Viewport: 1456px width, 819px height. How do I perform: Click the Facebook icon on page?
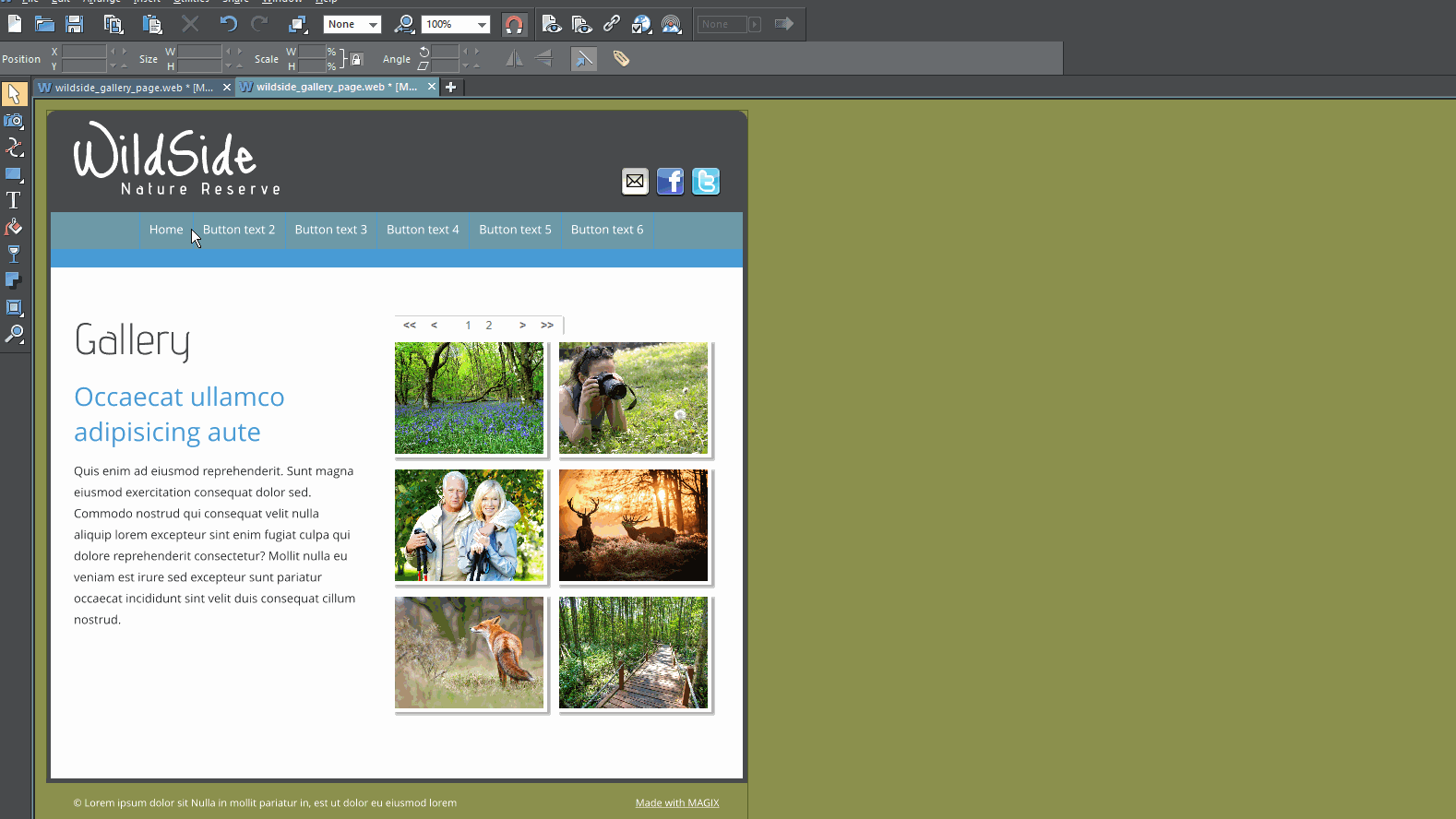point(671,182)
